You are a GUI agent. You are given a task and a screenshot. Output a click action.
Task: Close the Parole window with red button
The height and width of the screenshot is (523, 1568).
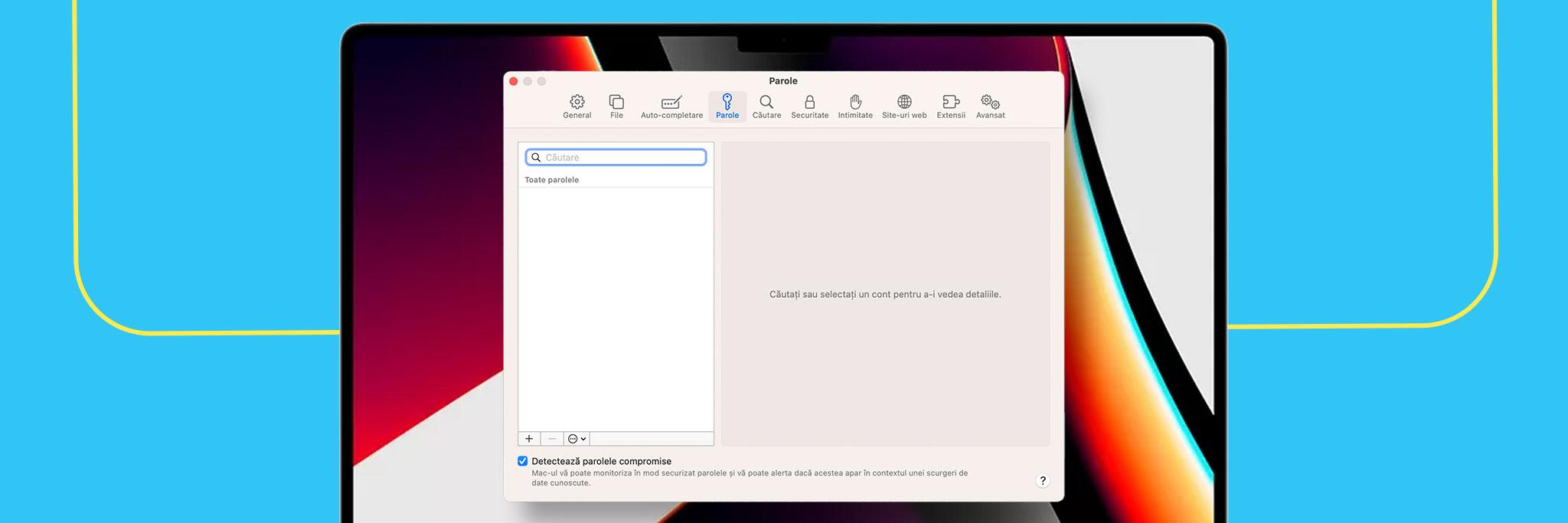click(514, 81)
